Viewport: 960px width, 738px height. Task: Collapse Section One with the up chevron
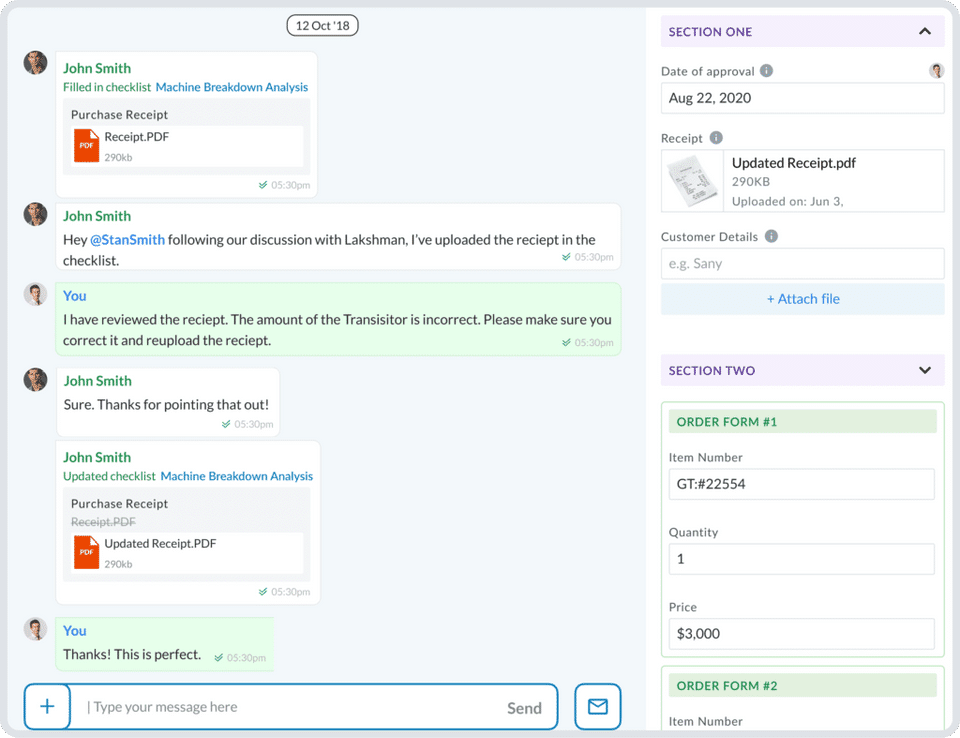[925, 31]
